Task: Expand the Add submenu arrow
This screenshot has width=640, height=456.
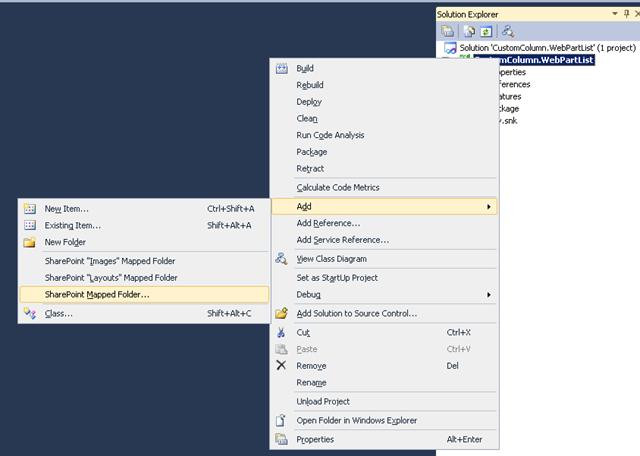Action: [489, 207]
